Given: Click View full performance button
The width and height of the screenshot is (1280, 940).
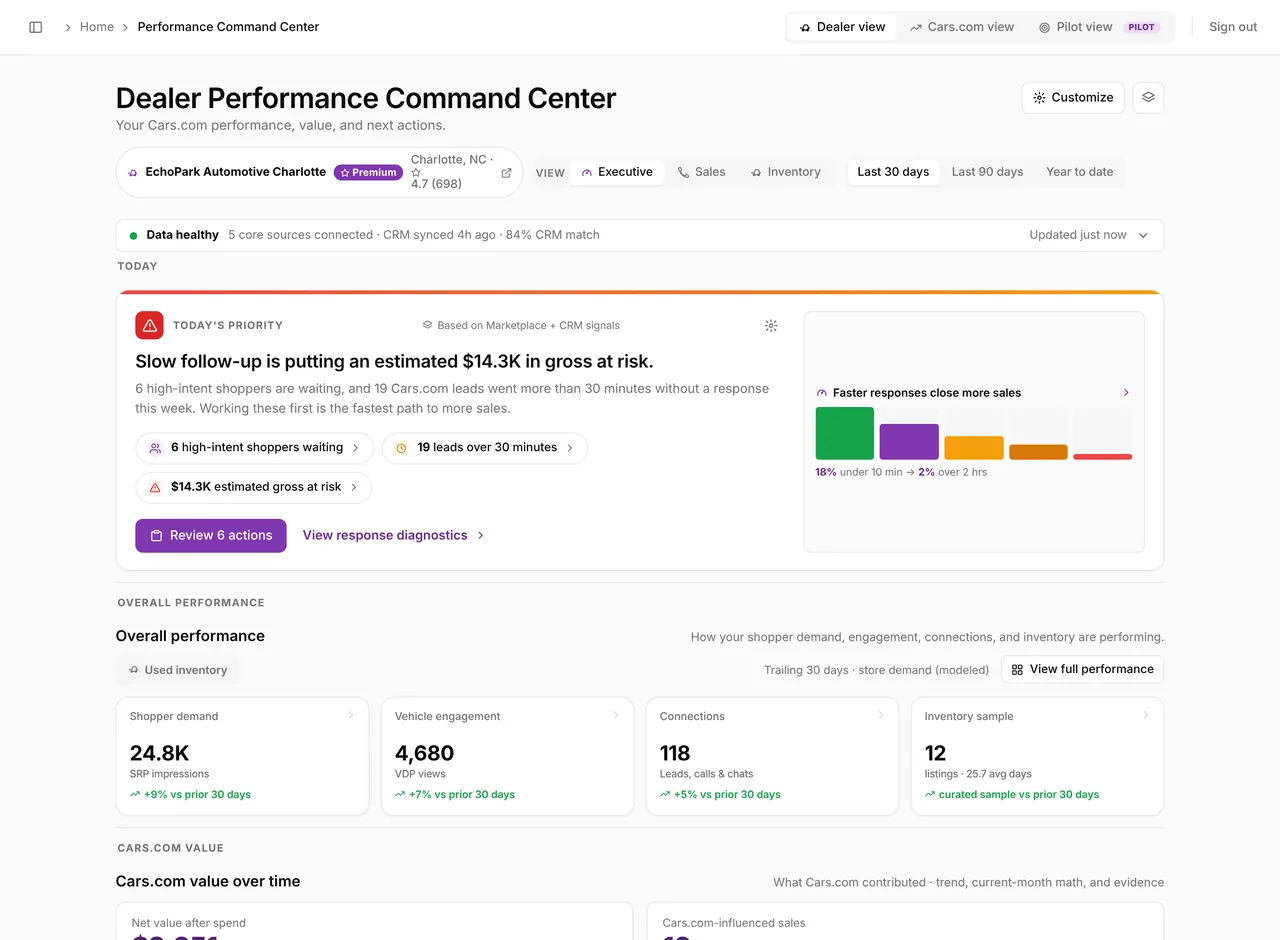Looking at the screenshot, I should pos(1082,669).
